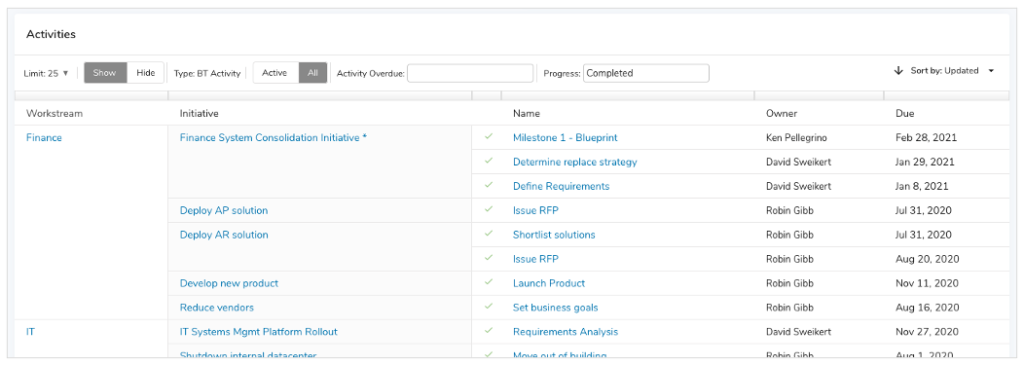This screenshot has width=1024, height=365.
Task: Open the Define Requirements activity
Action: 561,186
